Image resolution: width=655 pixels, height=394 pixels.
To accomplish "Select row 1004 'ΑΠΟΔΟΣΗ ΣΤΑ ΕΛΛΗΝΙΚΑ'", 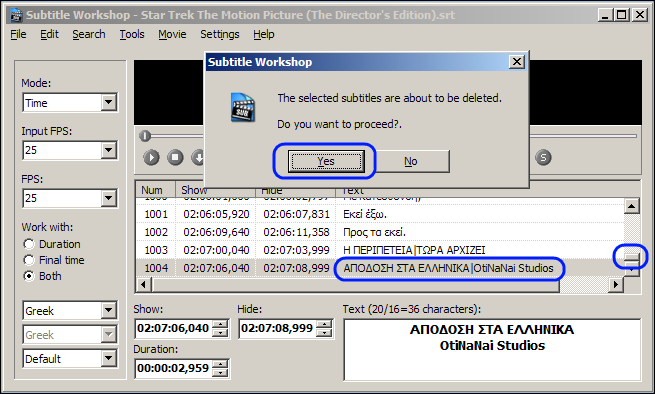I will [380, 268].
